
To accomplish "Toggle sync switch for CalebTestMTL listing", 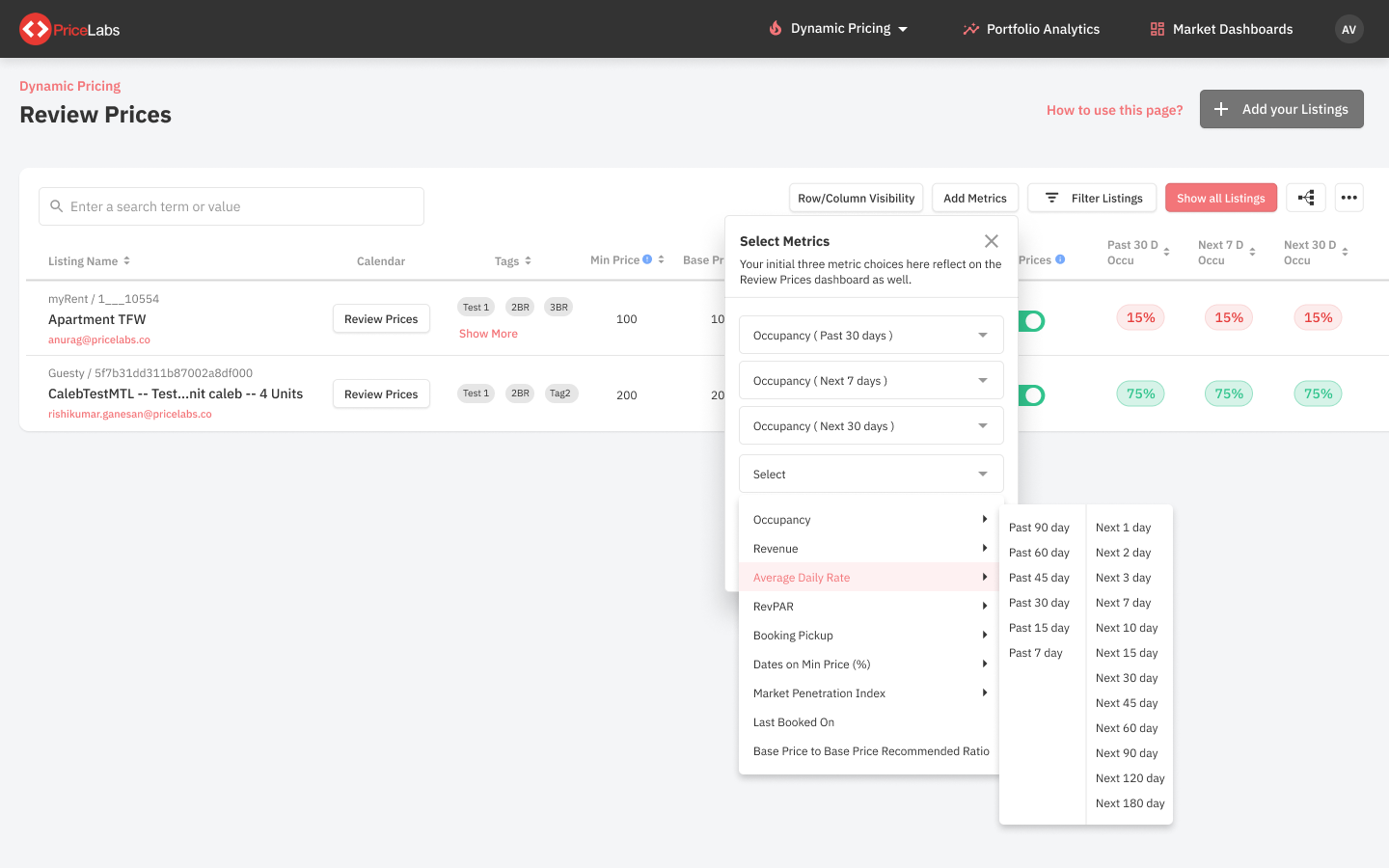I will [1031, 395].
